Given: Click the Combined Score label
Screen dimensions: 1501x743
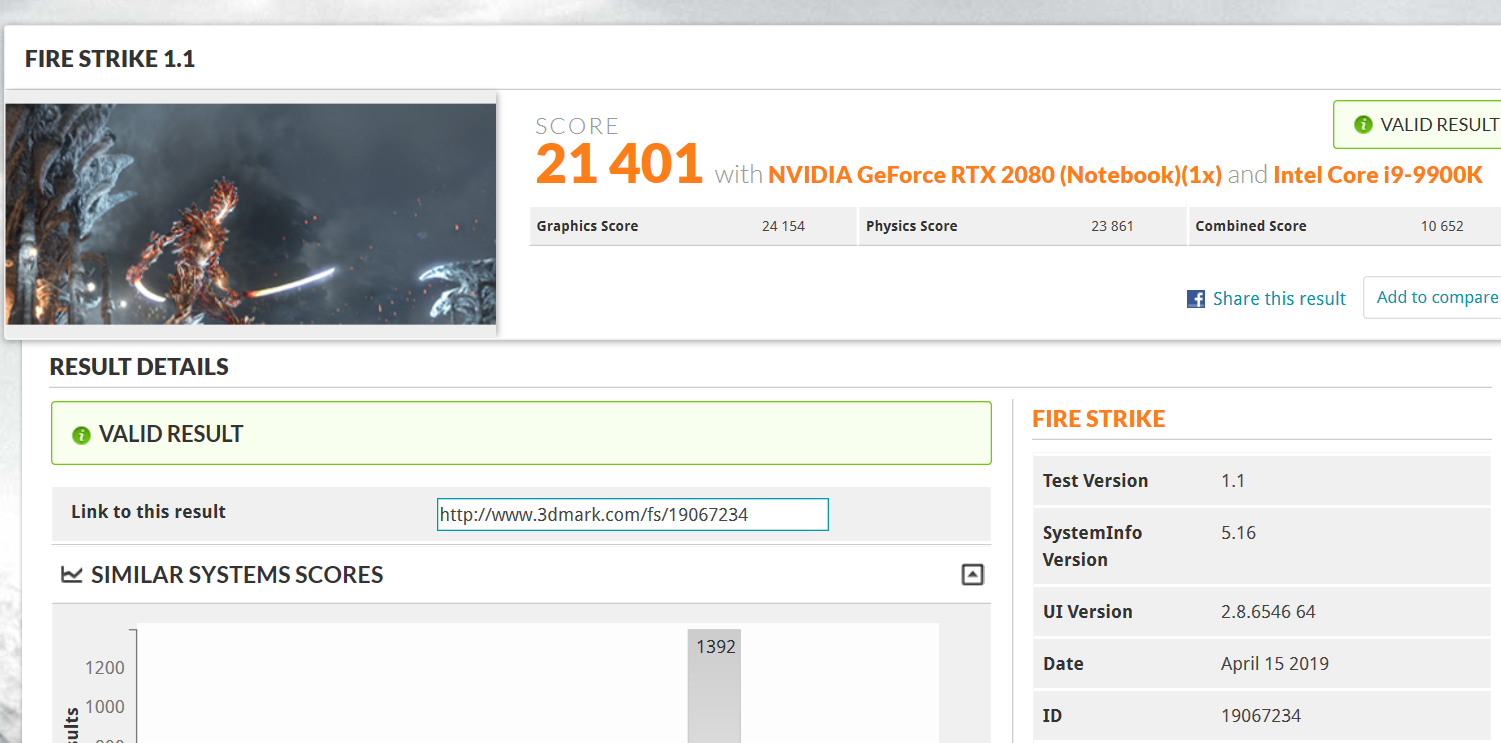Looking at the screenshot, I should pyautogui.click(x=1251, y=226).
